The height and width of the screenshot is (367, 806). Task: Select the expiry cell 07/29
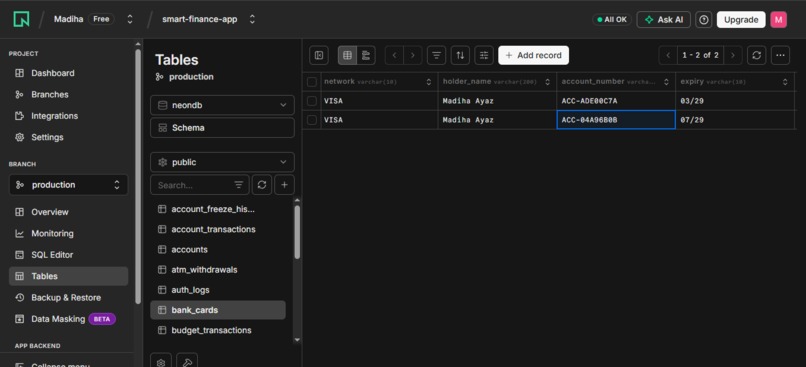point(735,120)
